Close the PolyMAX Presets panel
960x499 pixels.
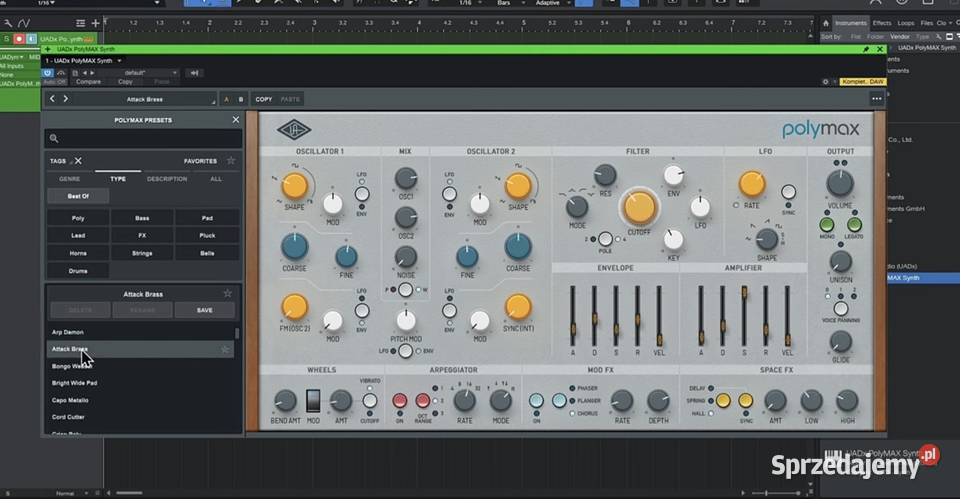[236, 120]
